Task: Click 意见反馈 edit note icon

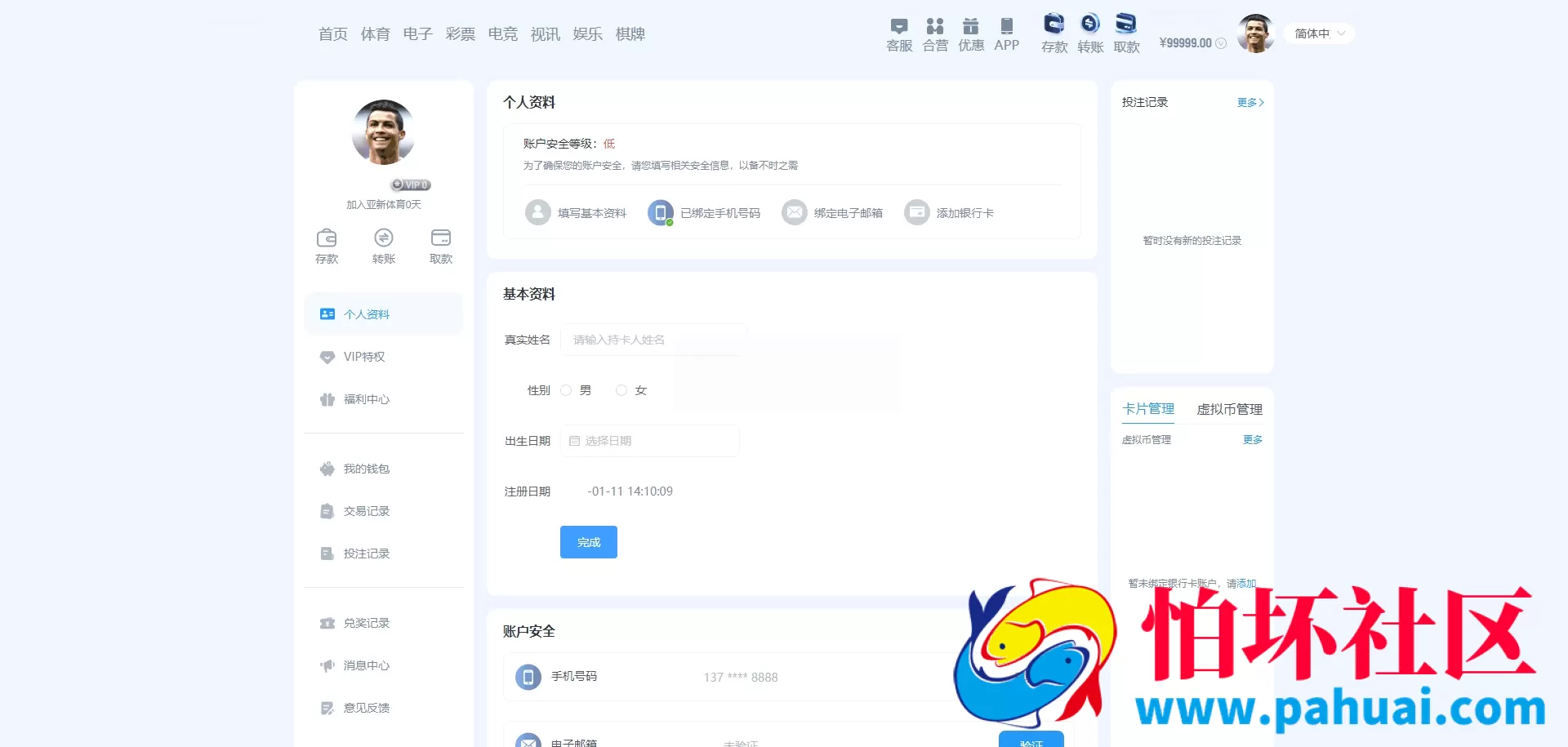Action: pos(327,708)
